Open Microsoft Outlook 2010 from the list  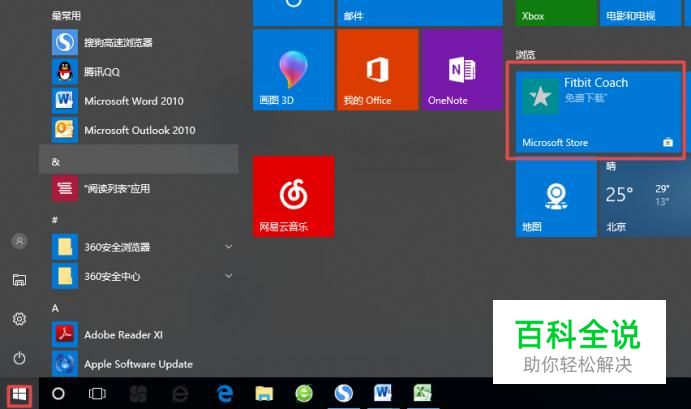tap(139, 130)
